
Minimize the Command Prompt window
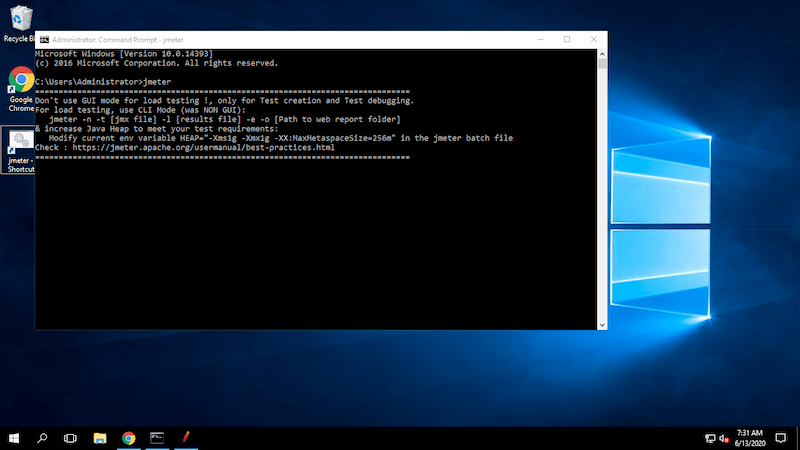click(540, 40)
